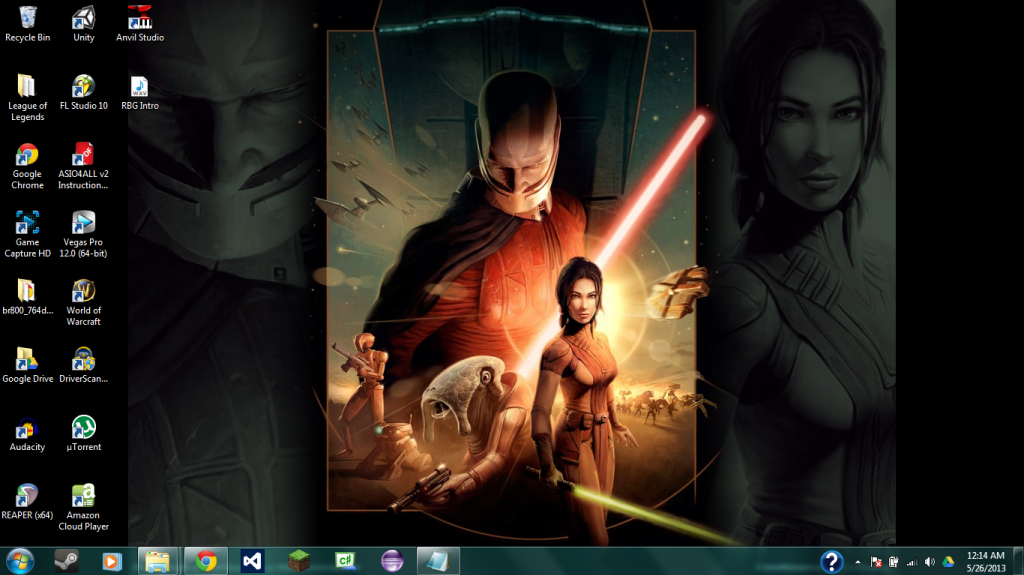
Task: Open Windows Media Player from taskbar
Action: click(x=112, y=561)
